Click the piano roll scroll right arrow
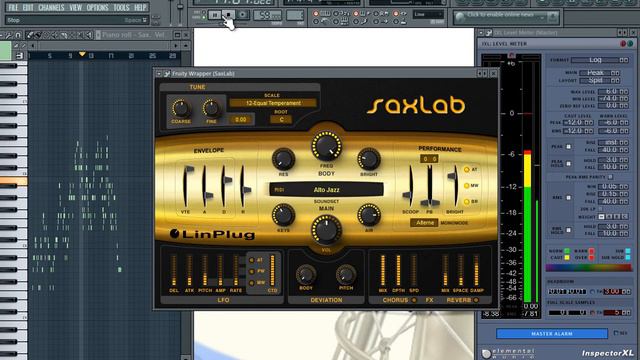 click(x=176, y=46)
